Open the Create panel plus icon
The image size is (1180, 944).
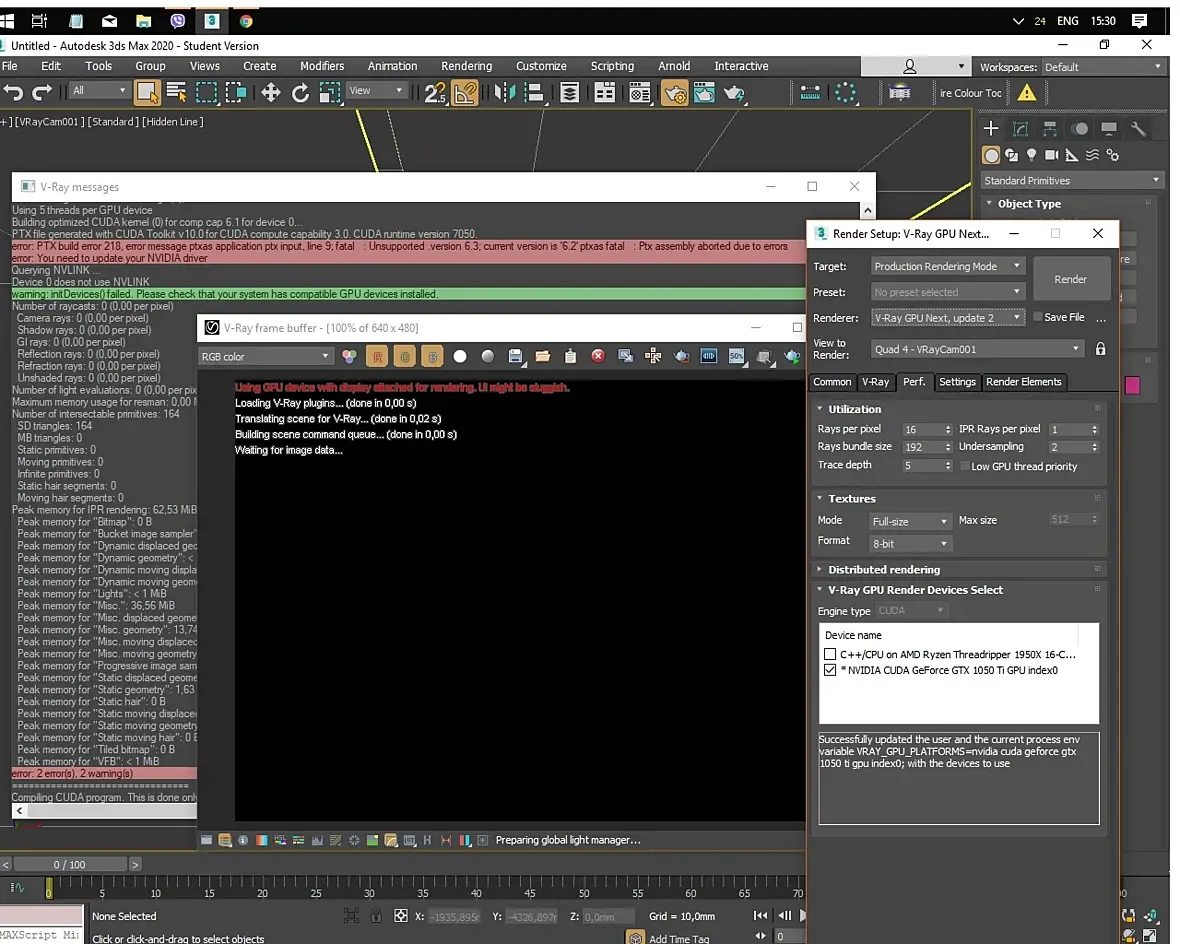pyautogui.click(x=991, y=128)
